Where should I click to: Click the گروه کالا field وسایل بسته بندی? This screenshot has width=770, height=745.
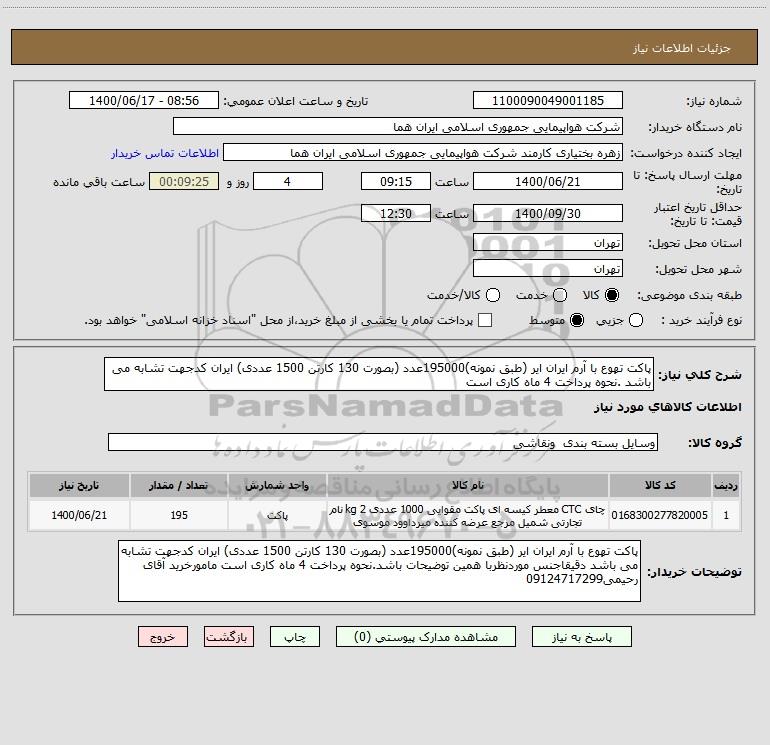(x=383, y=442)
